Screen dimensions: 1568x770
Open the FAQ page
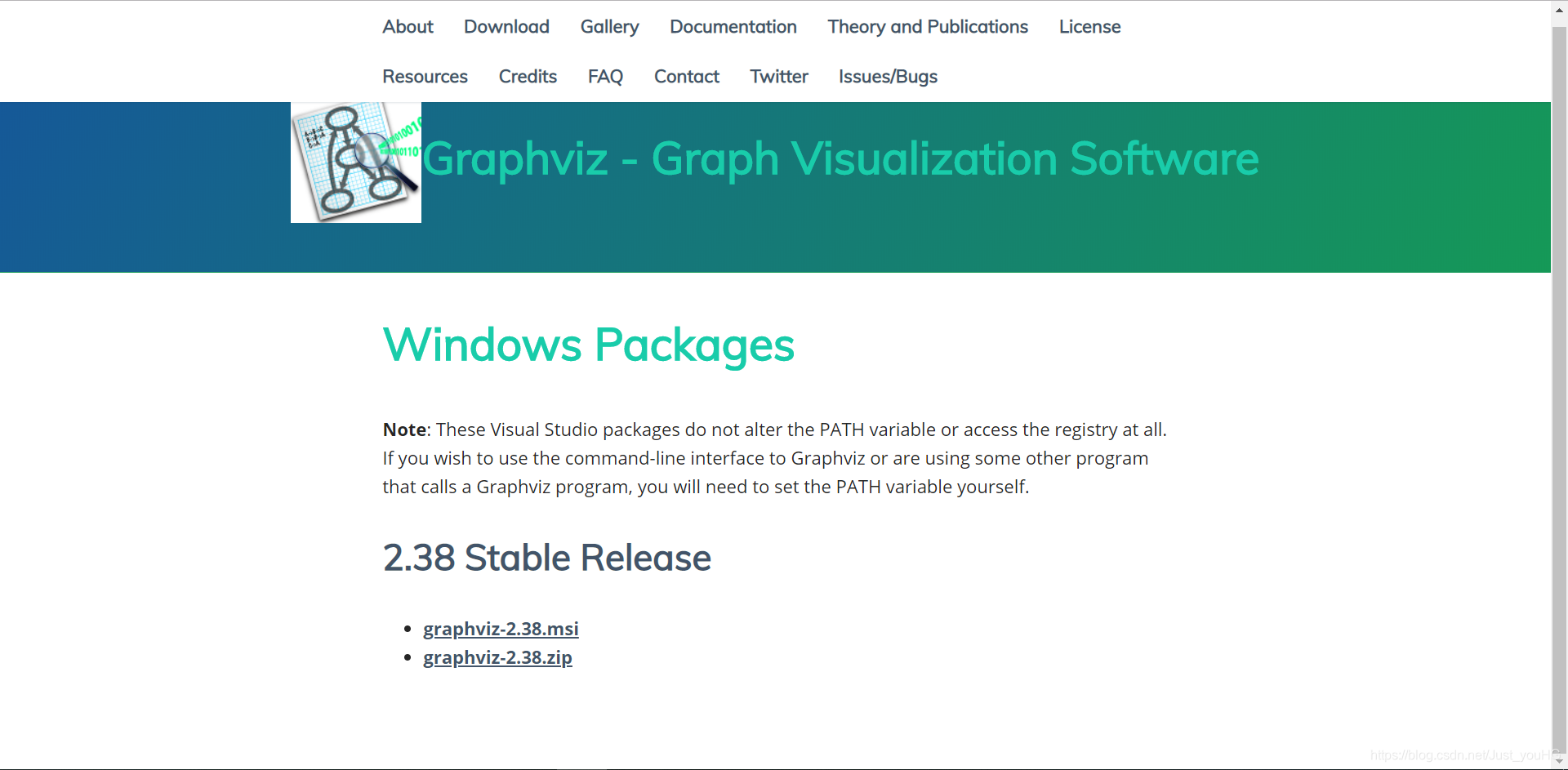605,76
